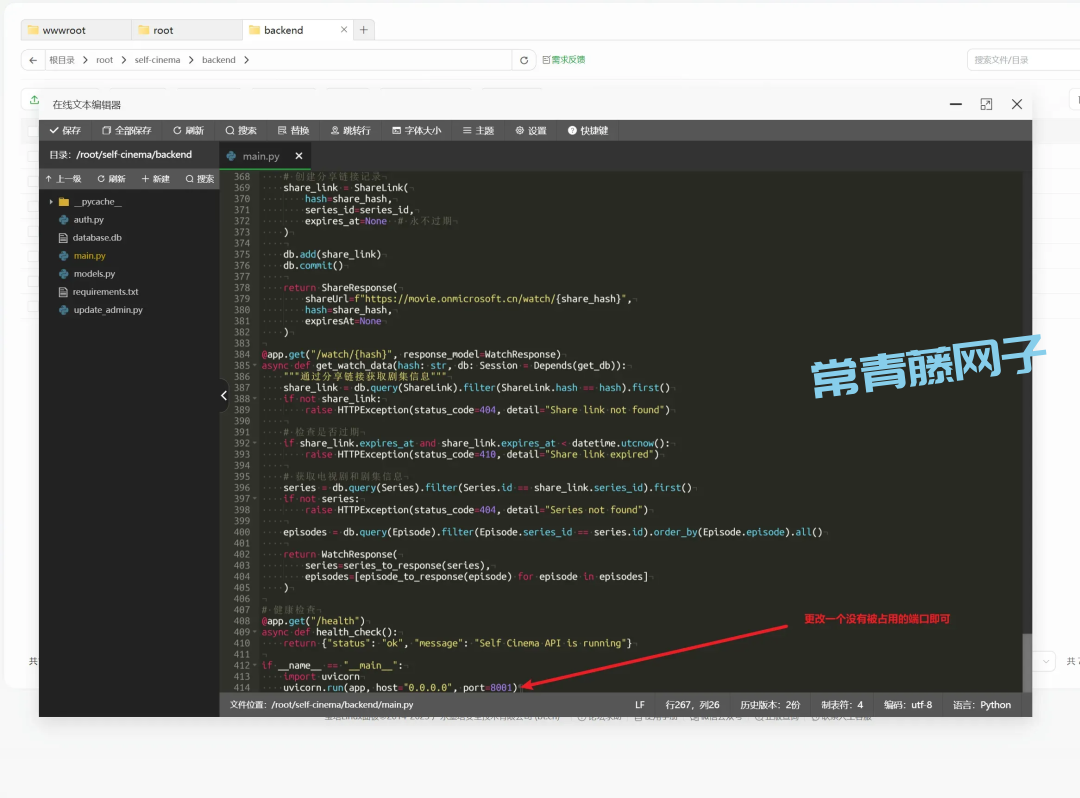Click the Save (保存) toolbar button
This screenshot has width=1080, height=798.
coord(65,130)
